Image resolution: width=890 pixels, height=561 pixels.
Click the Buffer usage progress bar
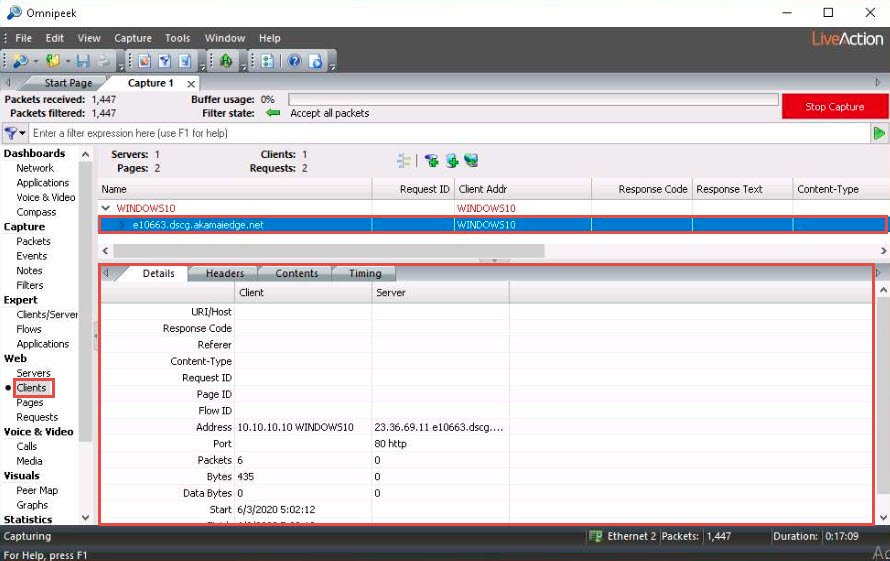pyautogui.click(x=533, y=100)
